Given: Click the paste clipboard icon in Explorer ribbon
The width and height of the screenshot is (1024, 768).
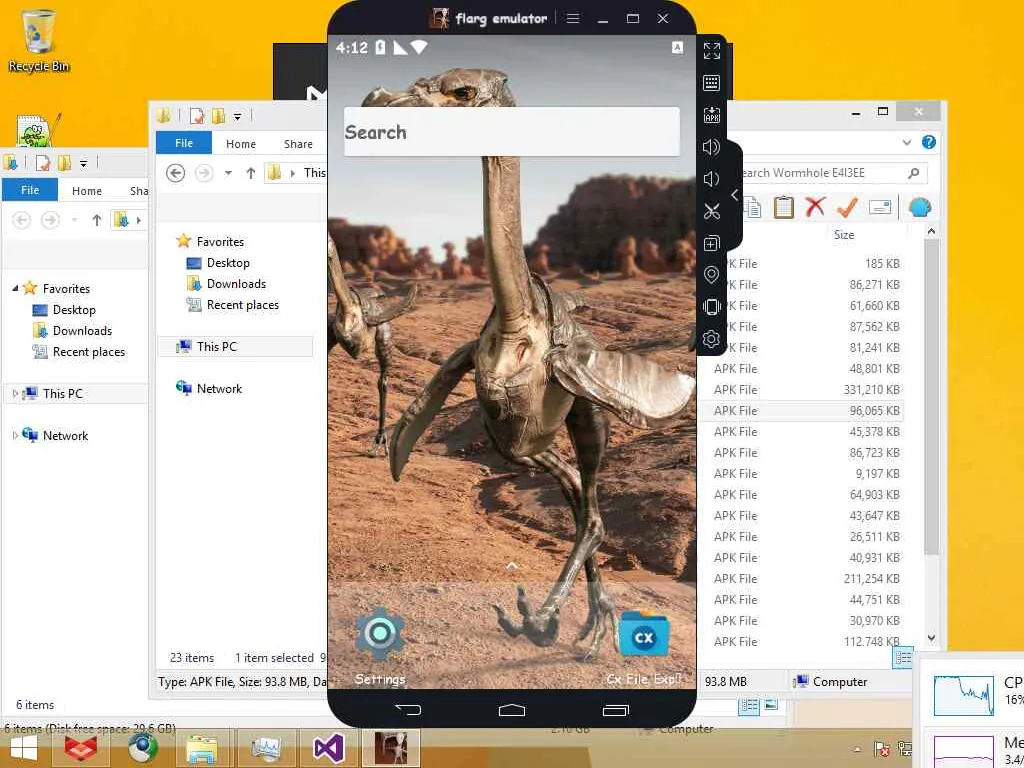Looking at the screenshot, I should tap(784, 207).
